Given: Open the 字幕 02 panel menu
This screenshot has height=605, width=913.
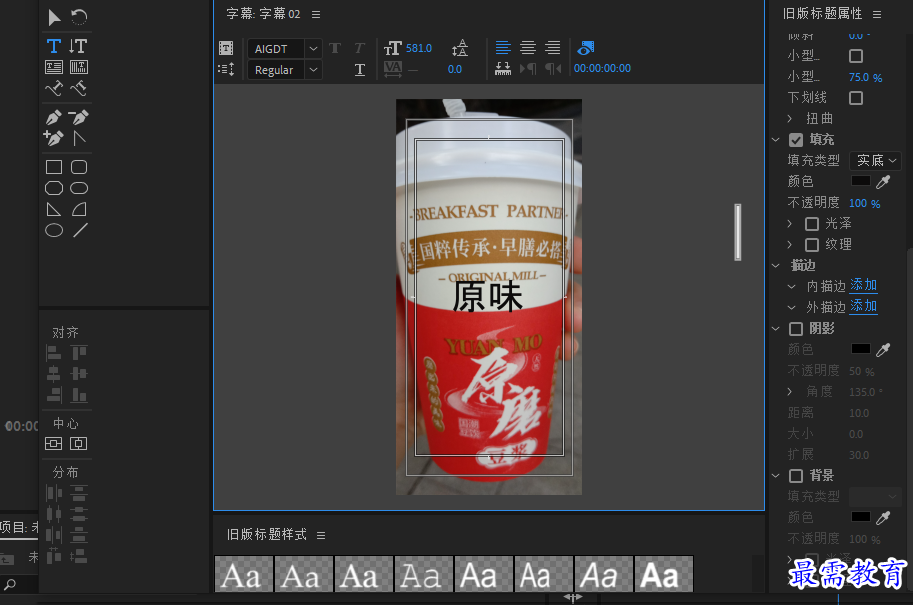Looking at the screenshot, I should click(x=316, y=15).
